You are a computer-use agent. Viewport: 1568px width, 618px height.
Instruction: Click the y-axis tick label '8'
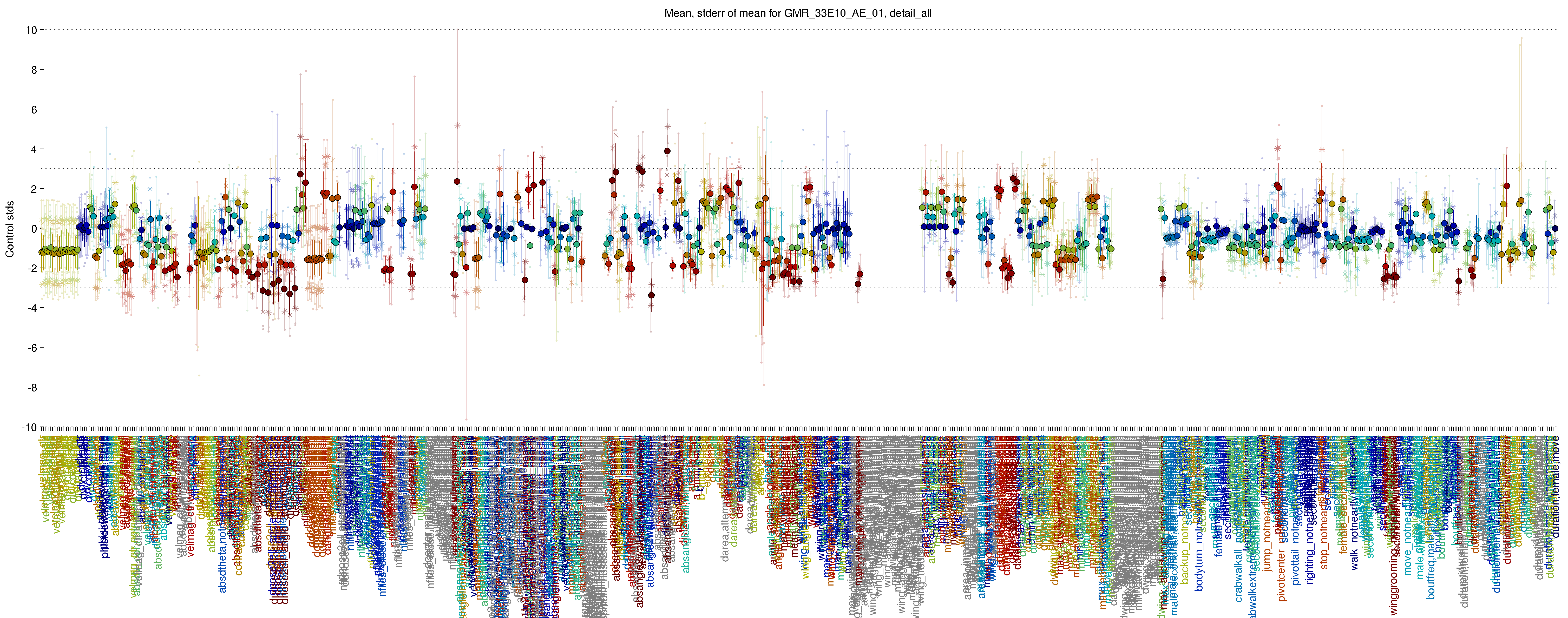[34, 70]
